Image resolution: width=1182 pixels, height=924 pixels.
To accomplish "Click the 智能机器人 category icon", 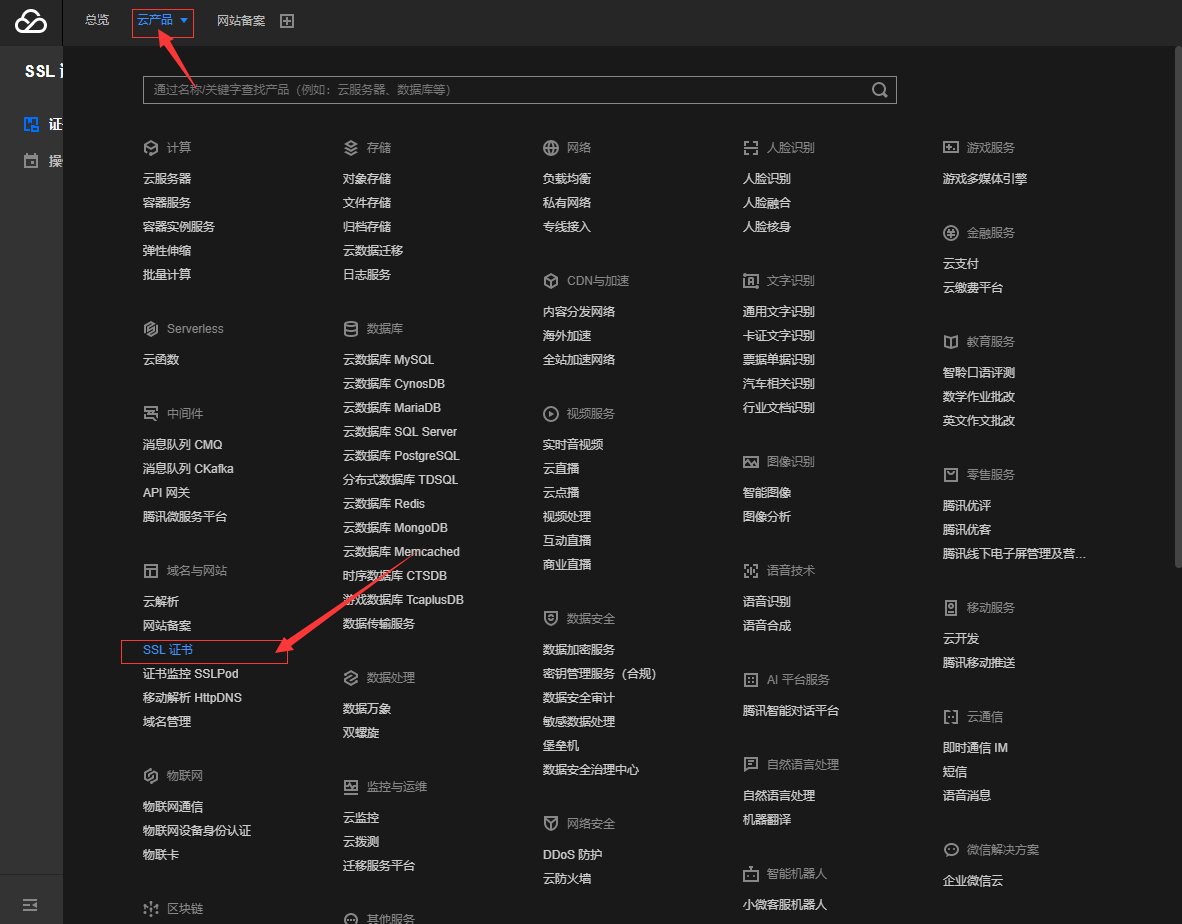I will click(x=751, y=874).
